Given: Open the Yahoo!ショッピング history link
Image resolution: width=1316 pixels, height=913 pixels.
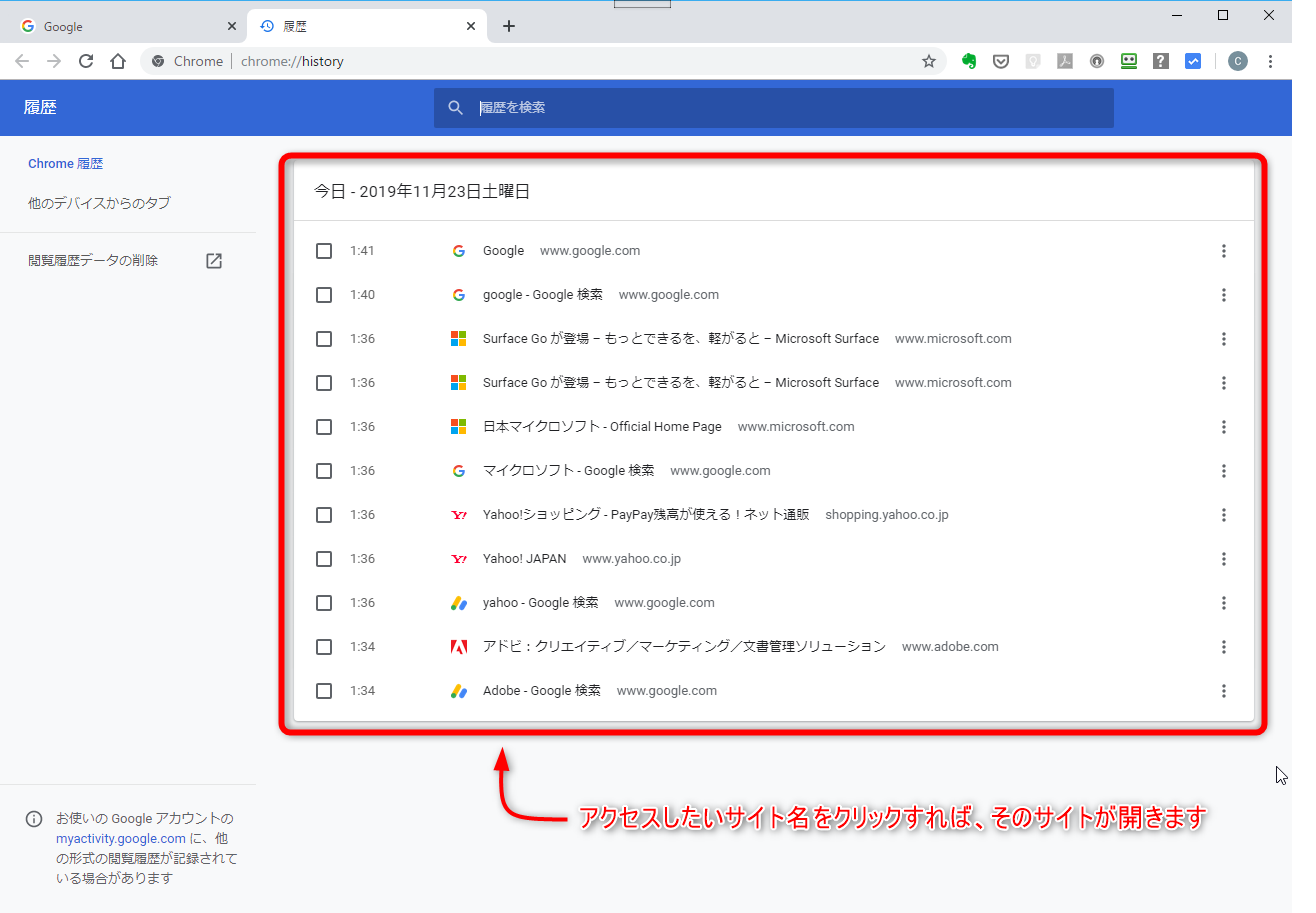Looking at the screenshot, I should point(646,515).
